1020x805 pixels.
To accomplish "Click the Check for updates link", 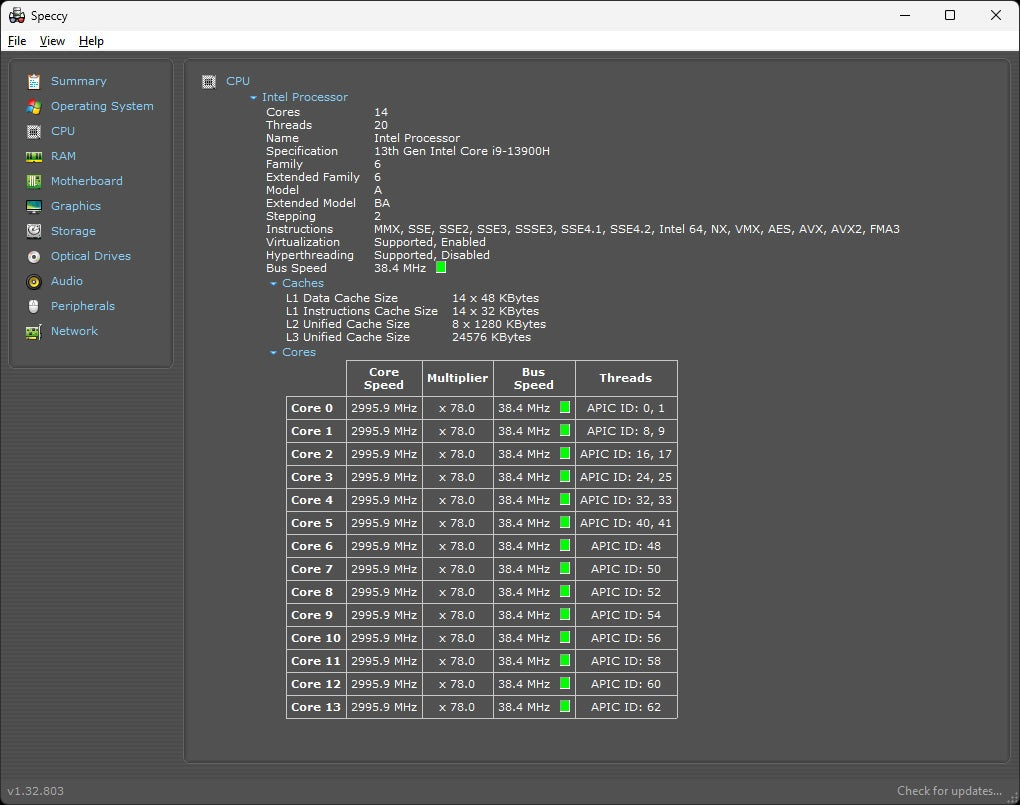I will 949,791.
